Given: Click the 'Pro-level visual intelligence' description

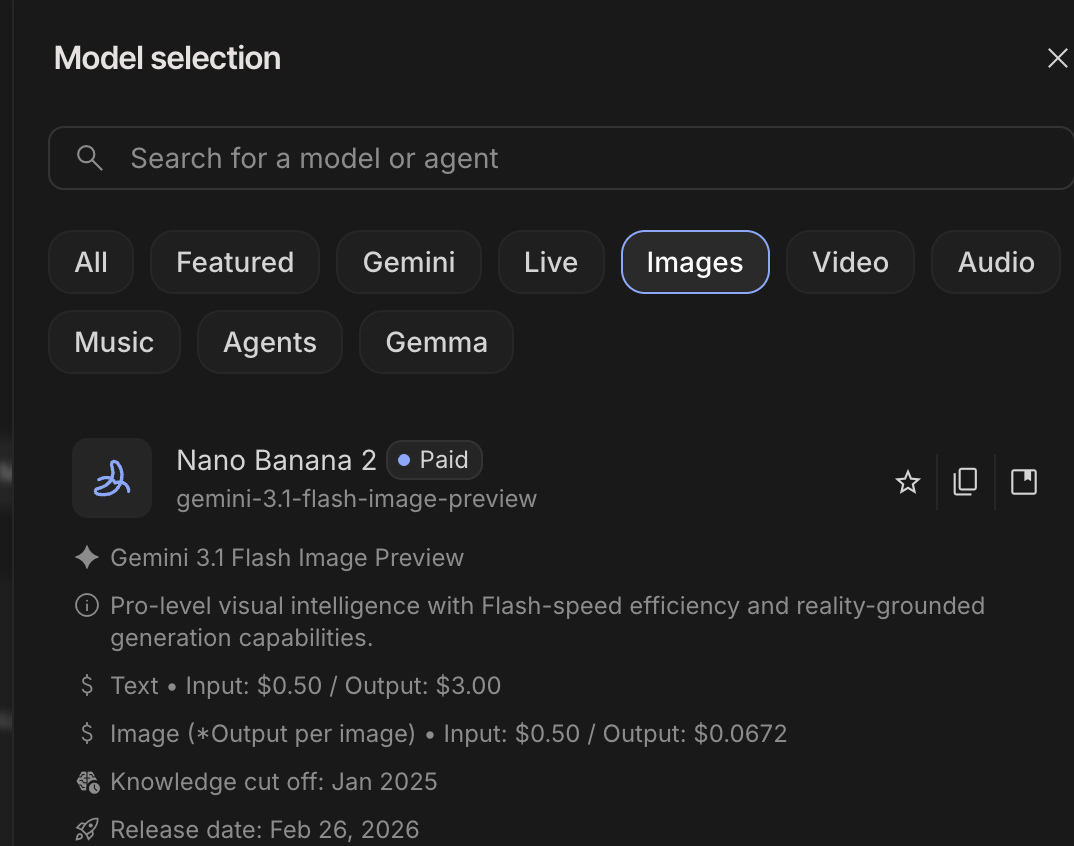Looking at the screenshot, I should pyautogui.click(x=547, y=622).
